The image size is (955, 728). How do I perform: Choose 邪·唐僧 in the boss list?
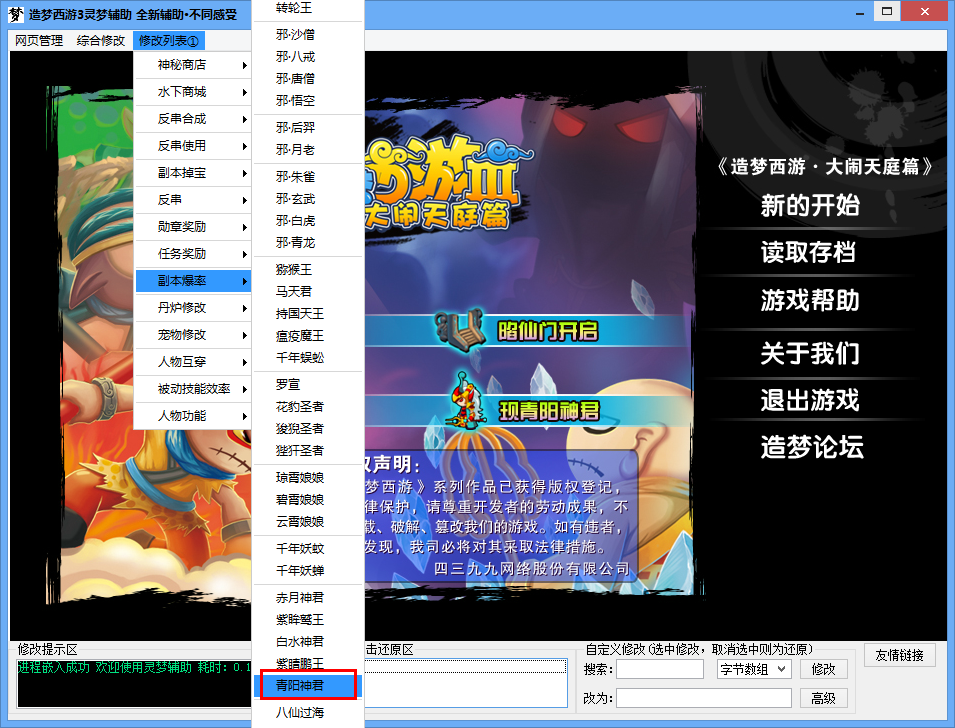[x=308, y=79]
